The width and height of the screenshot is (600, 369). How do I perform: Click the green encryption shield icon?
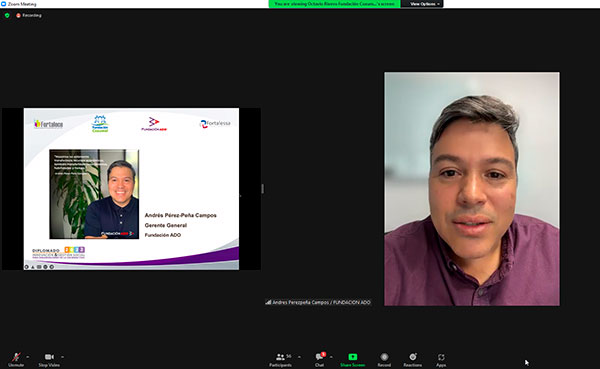click(x=7, y=15)
